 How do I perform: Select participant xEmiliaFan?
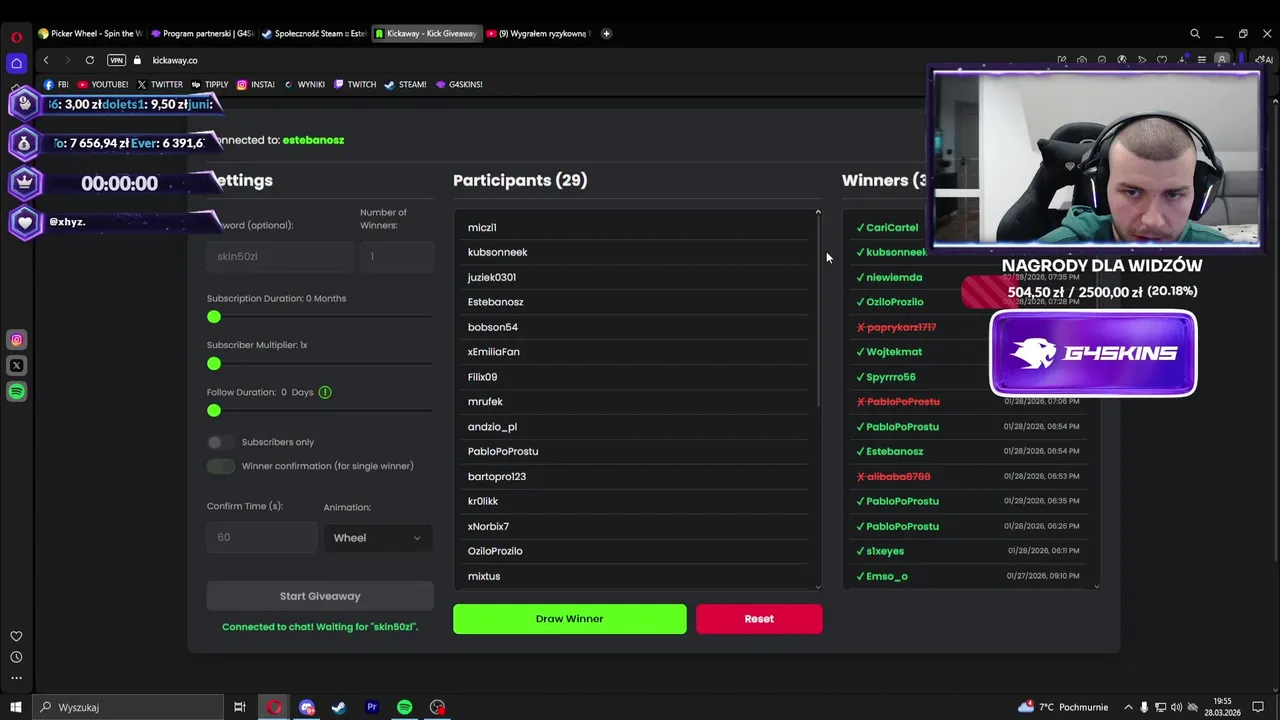[x=636, y=352]
